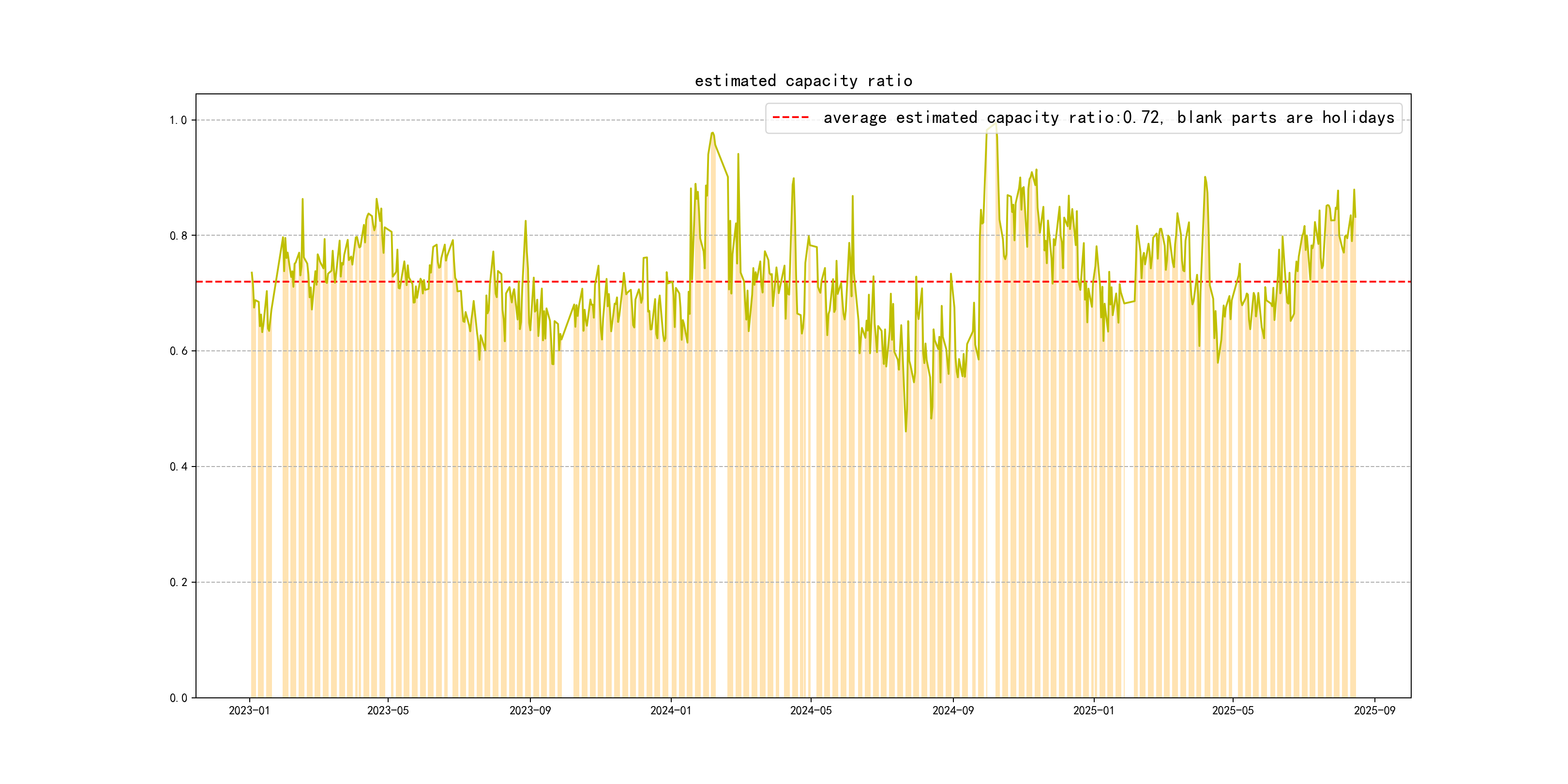1568x784 pixels.
Task: Click the 2023-01 x-axis label
Action: (x=249, y=710)
